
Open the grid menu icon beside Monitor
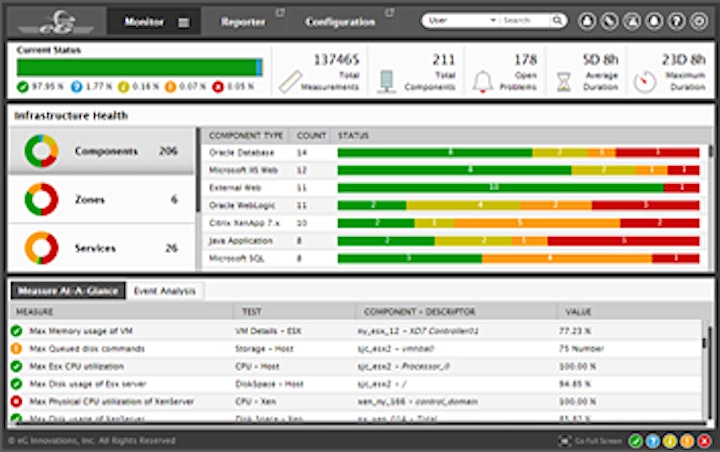point(184,23)
